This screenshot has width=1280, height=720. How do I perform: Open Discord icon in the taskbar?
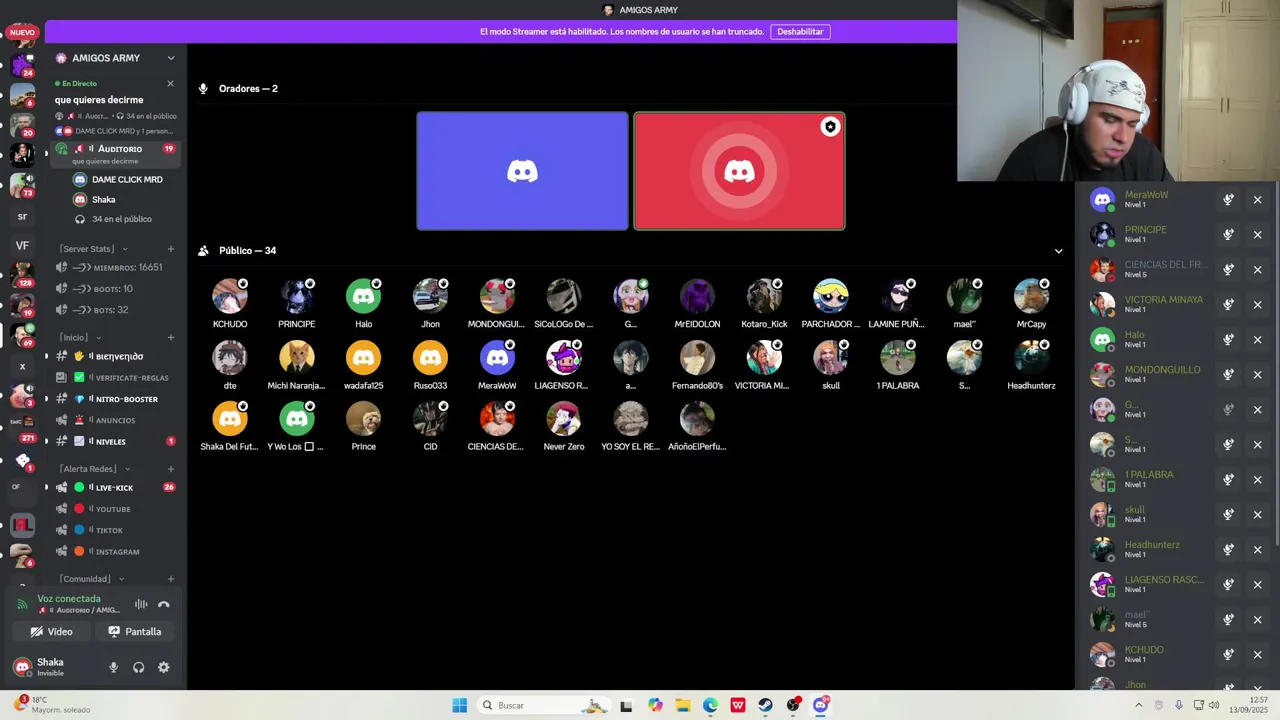pyautogui.click(x=821, y=705)
